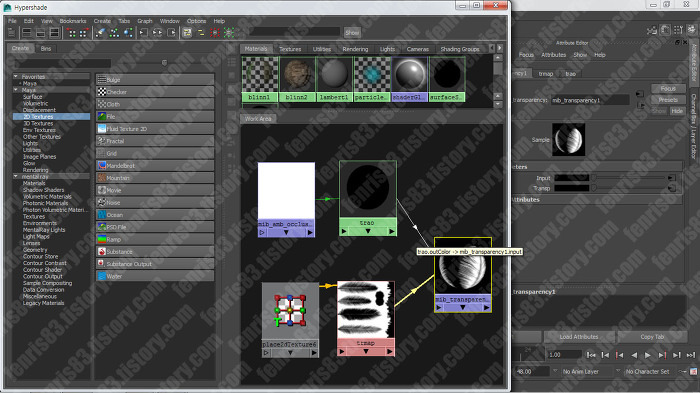Click Focus button in Attribute Editor
The width and height of the screenshot is (700, 393).
[x=668, y=88]
